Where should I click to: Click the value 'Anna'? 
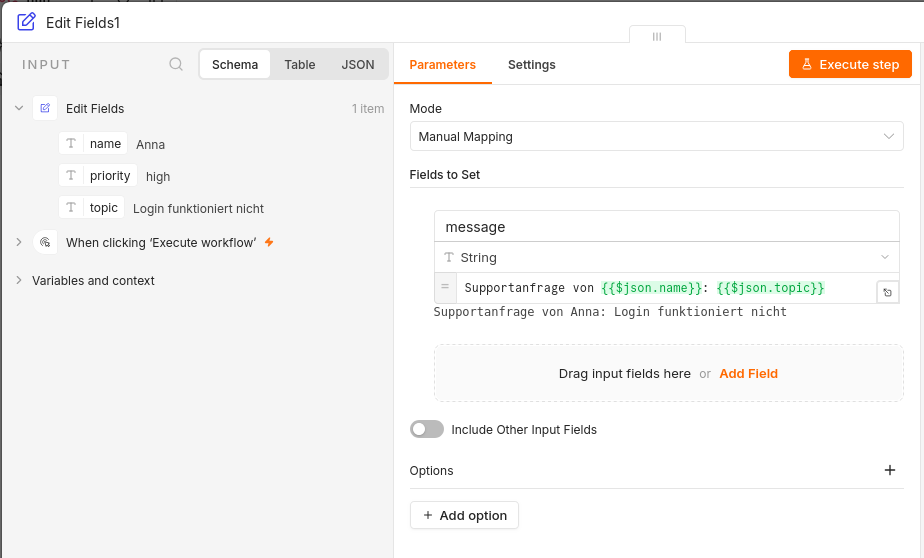150,144
